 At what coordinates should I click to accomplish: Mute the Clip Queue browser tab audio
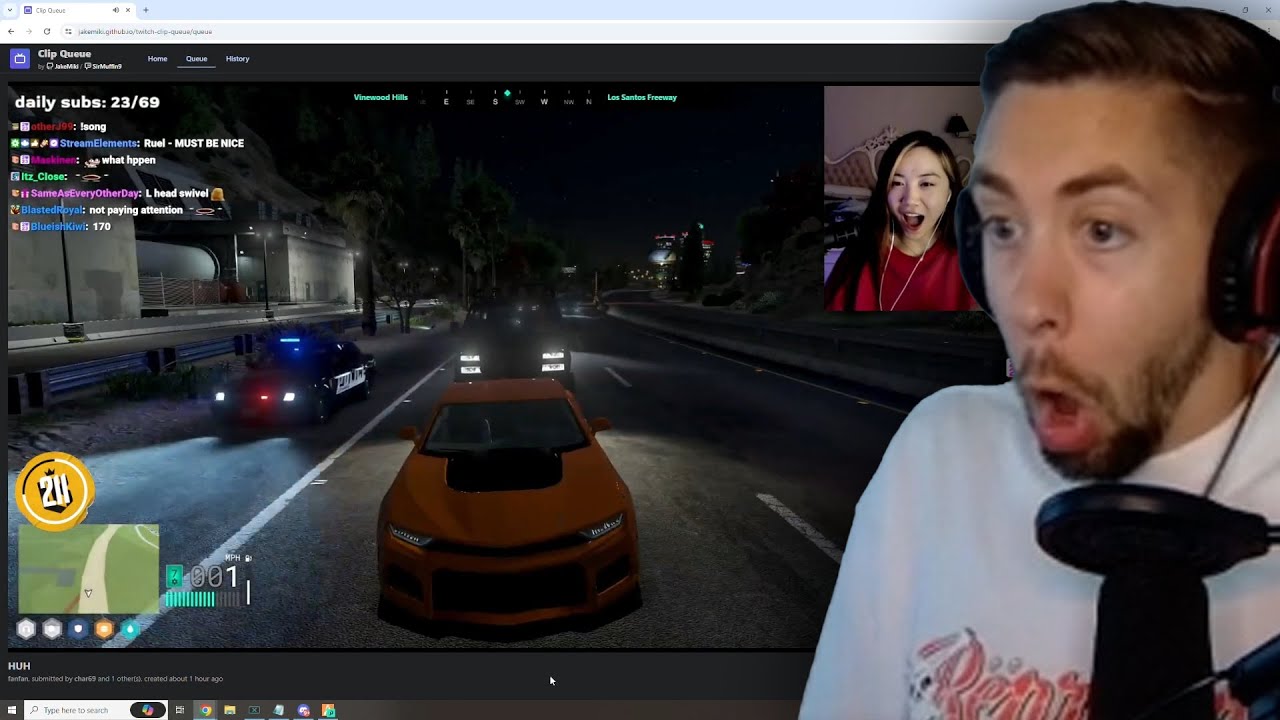[x=116, y=10]
